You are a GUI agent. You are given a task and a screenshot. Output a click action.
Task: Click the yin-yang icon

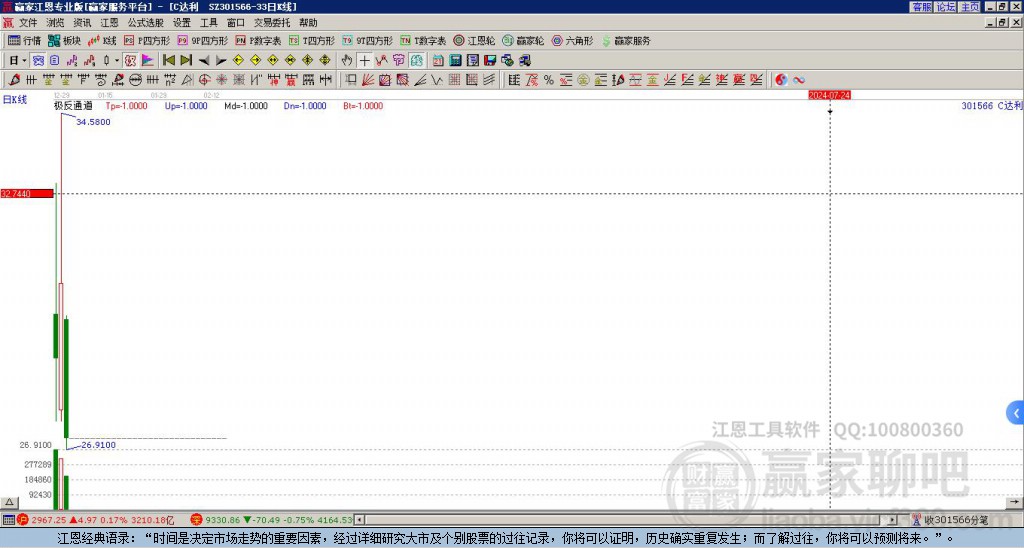(x=781, y=80)
